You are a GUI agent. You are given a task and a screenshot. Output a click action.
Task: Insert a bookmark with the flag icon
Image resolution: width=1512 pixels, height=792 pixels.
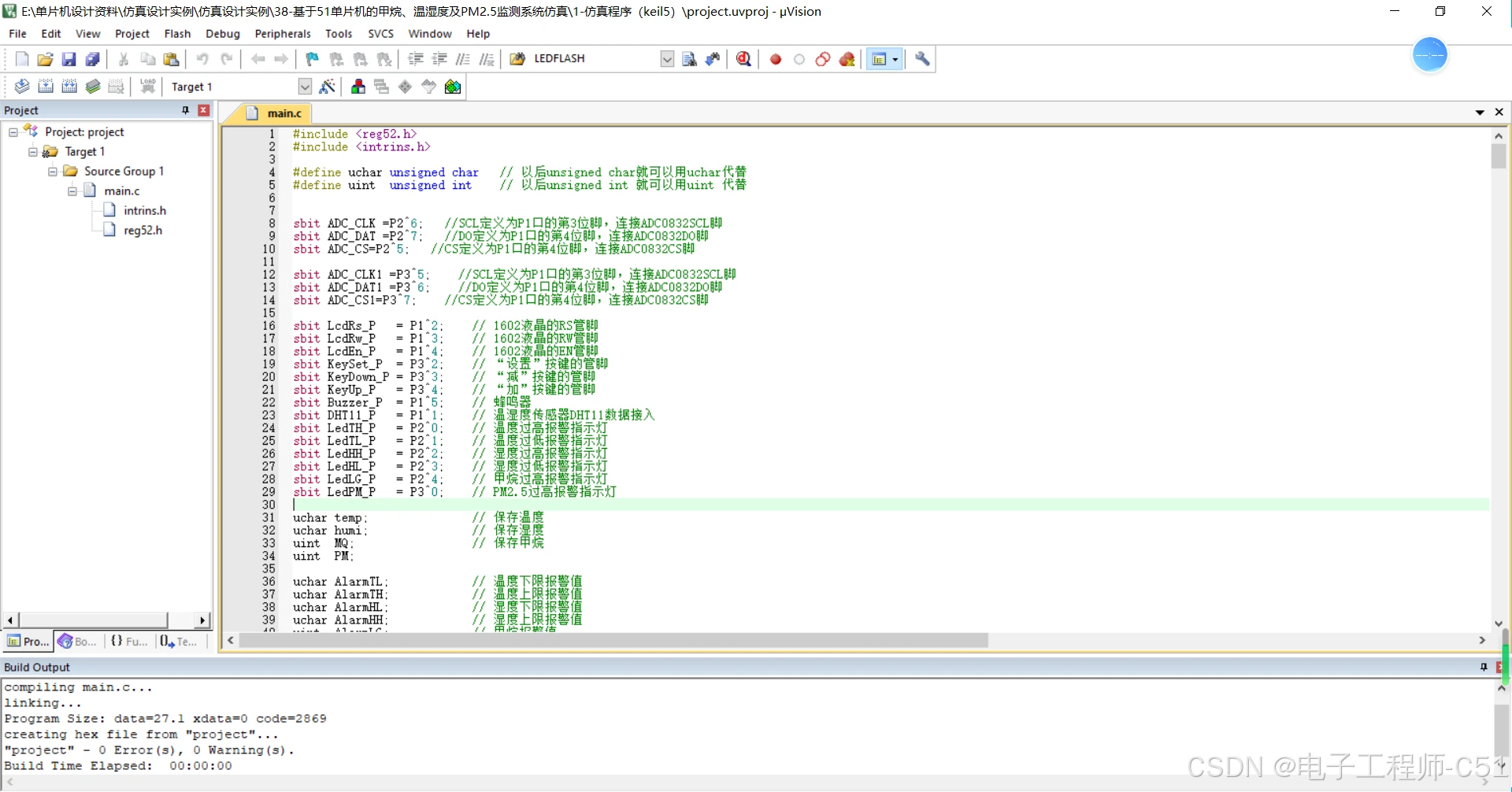(313, 59)
